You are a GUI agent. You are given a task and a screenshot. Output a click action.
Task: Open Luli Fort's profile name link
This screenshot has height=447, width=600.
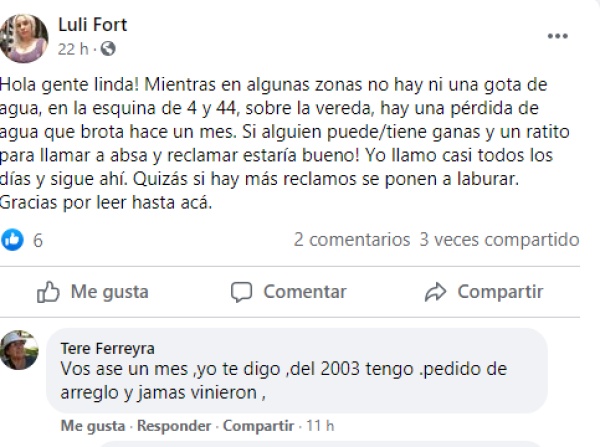click(x=93, y=25)
